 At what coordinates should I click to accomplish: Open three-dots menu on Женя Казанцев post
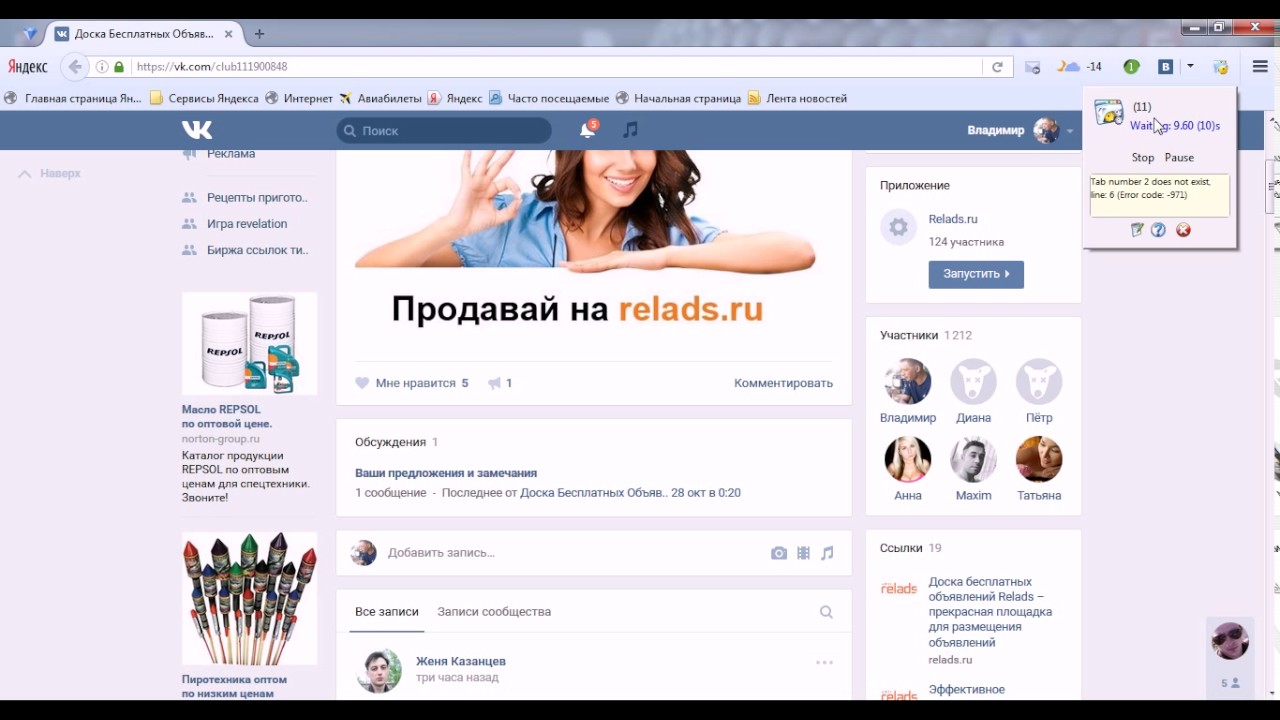(x=824, y=662)
